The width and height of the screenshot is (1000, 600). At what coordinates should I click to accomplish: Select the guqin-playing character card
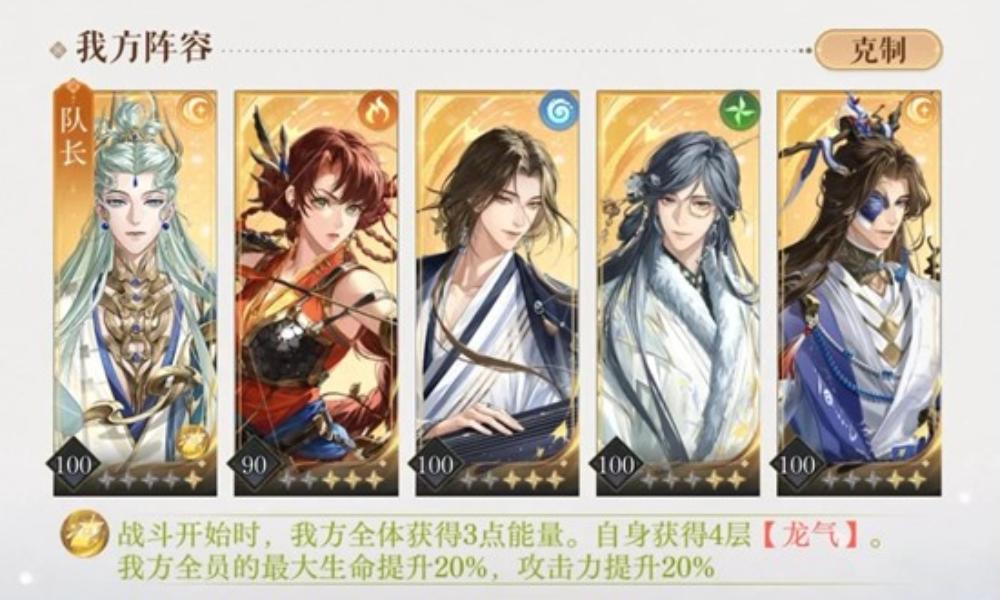pos(497,293)
